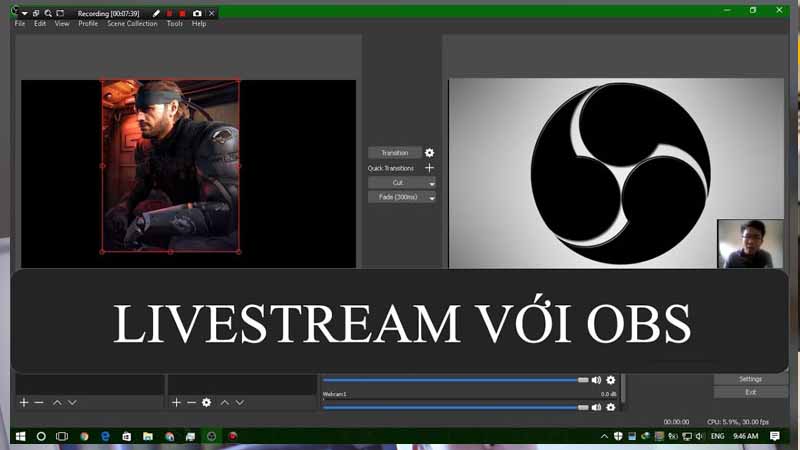
Task: Select the rectangle capture-area icon
Action: point(60,13)
